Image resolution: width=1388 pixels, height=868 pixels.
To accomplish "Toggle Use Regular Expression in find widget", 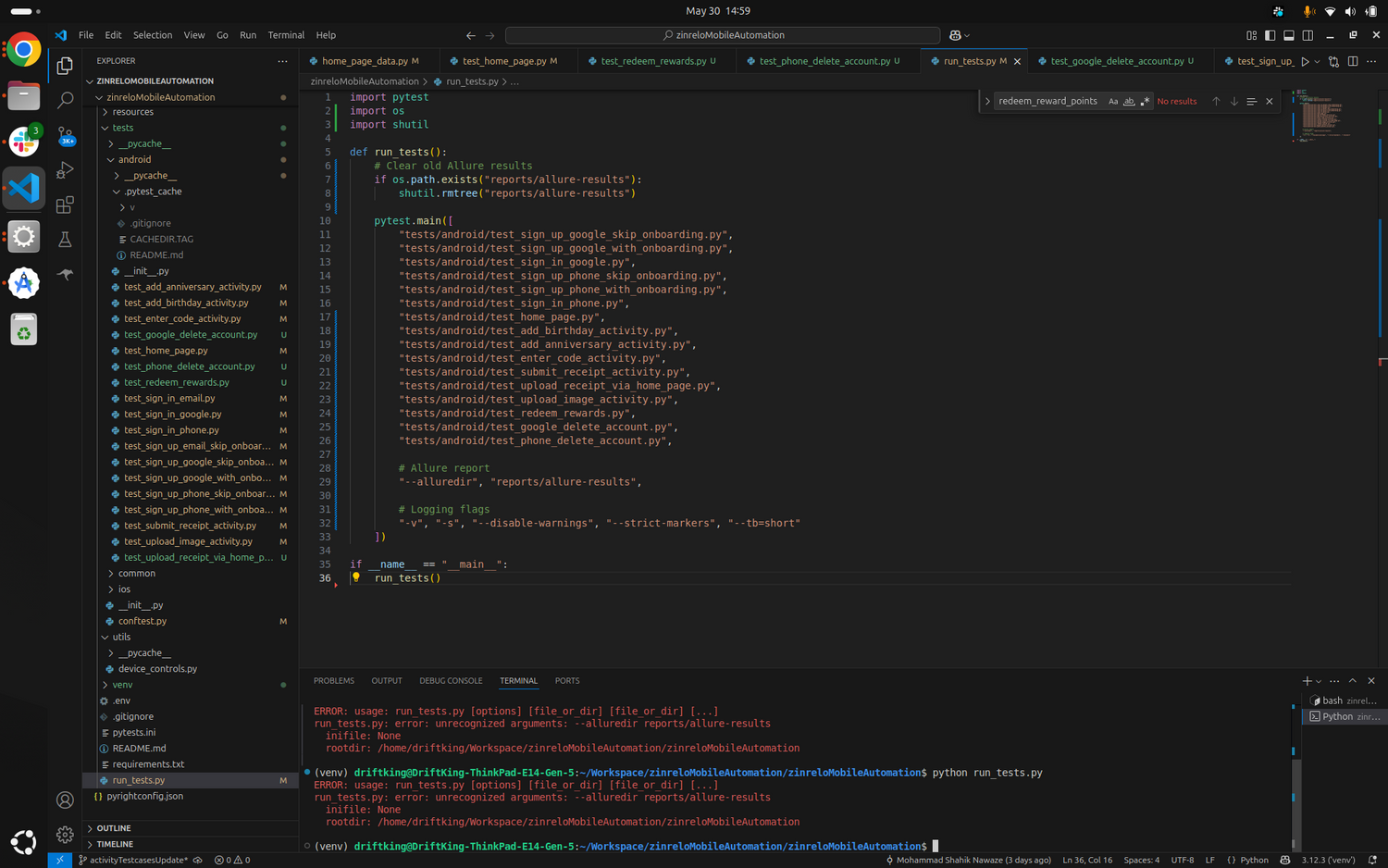I will [x=1145, y=102].
